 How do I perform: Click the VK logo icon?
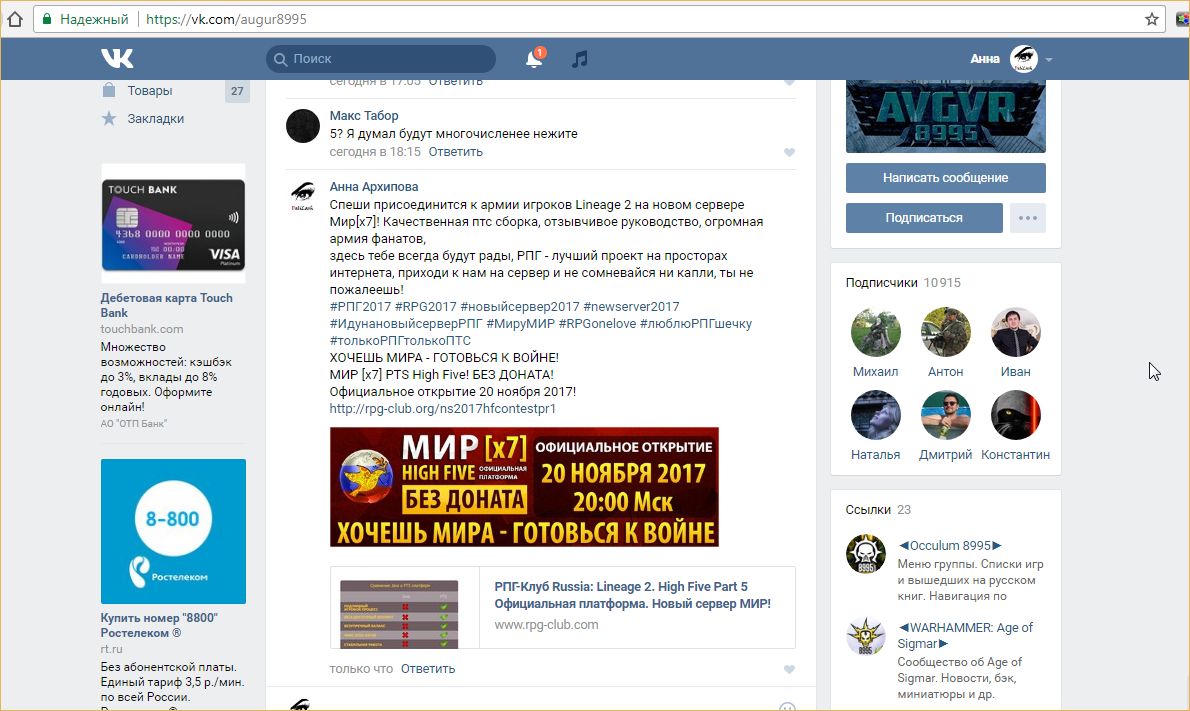point(117,58)
